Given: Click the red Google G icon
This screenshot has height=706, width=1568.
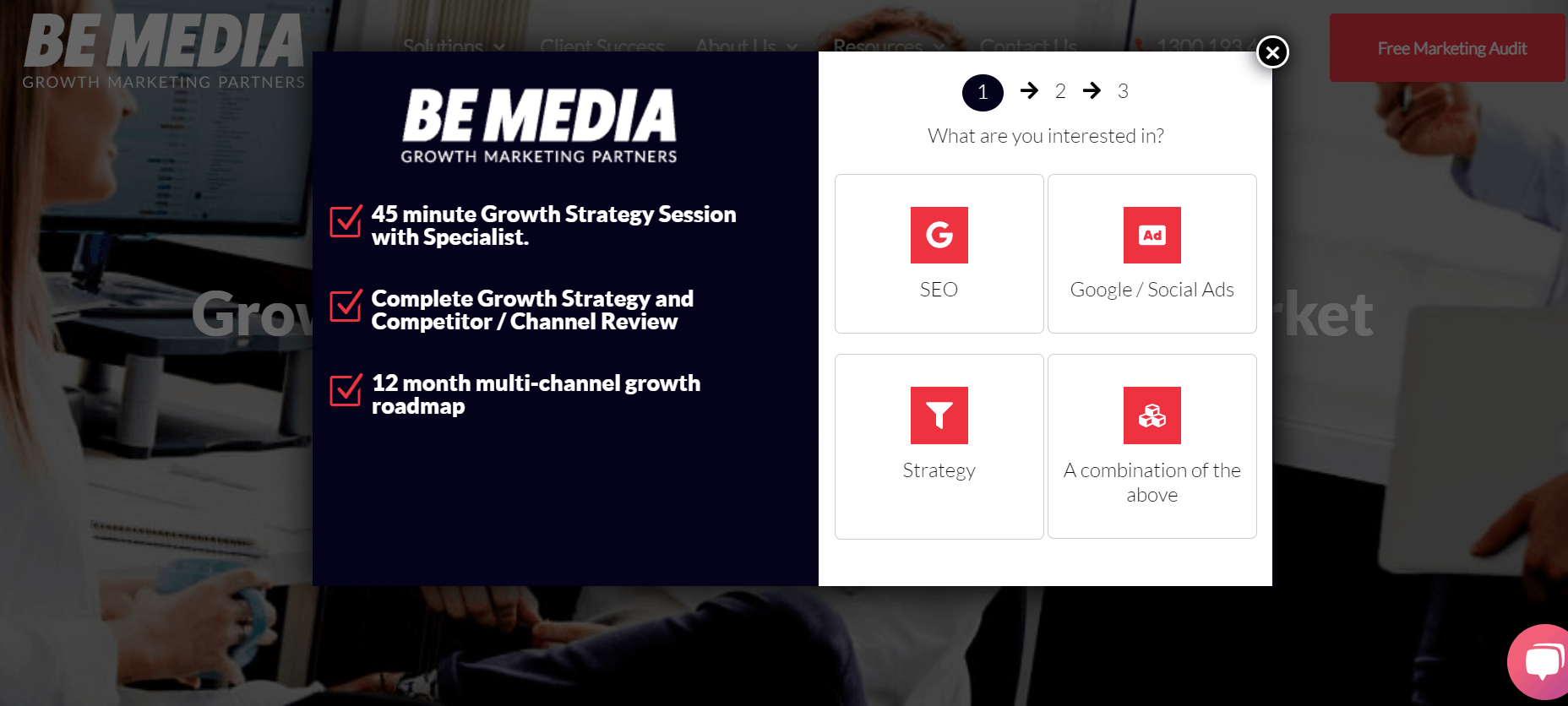Looking at the screenshot, I should tap(939, 235).
